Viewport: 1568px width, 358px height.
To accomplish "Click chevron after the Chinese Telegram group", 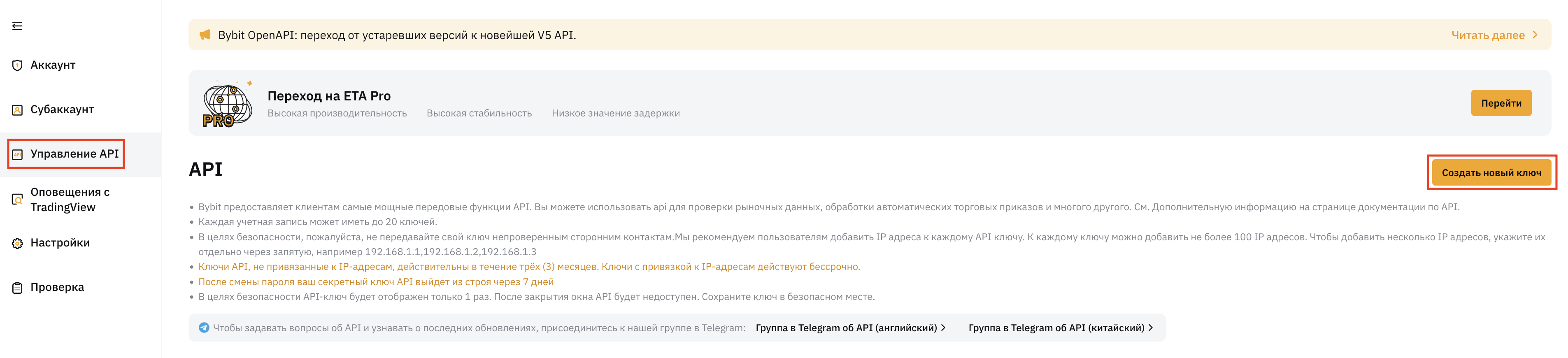I will (x=1150, y=328).
